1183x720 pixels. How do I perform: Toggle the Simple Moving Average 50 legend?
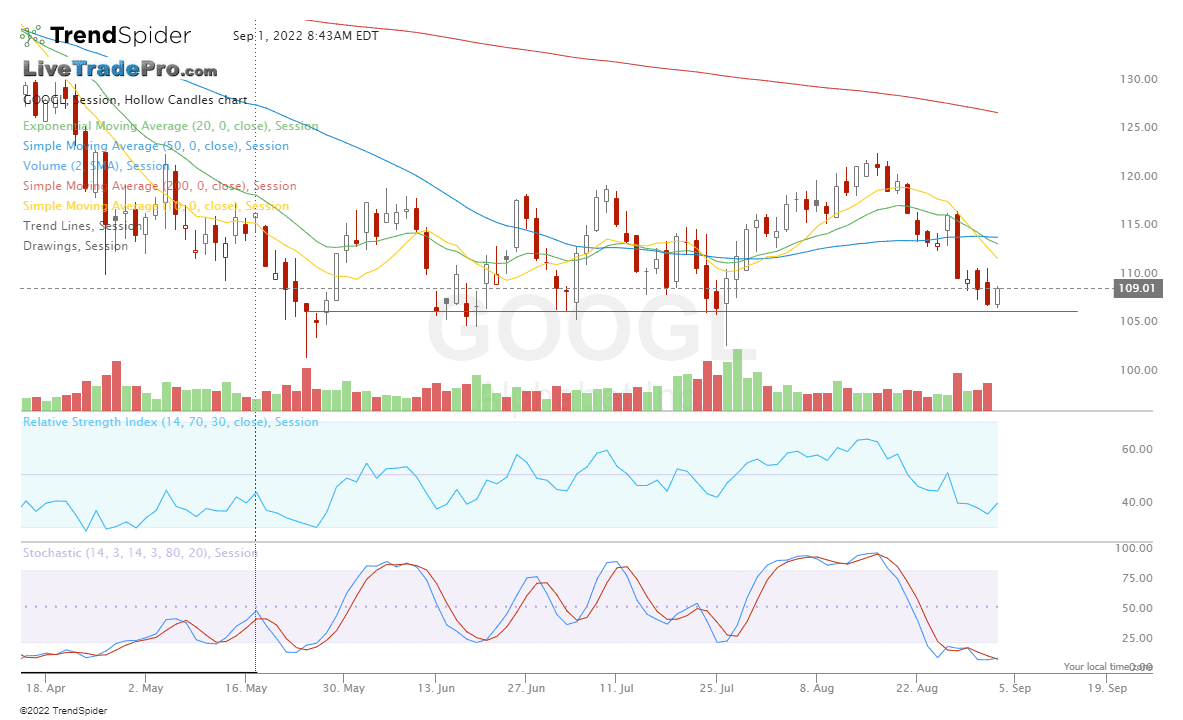(x=156, y=146)
